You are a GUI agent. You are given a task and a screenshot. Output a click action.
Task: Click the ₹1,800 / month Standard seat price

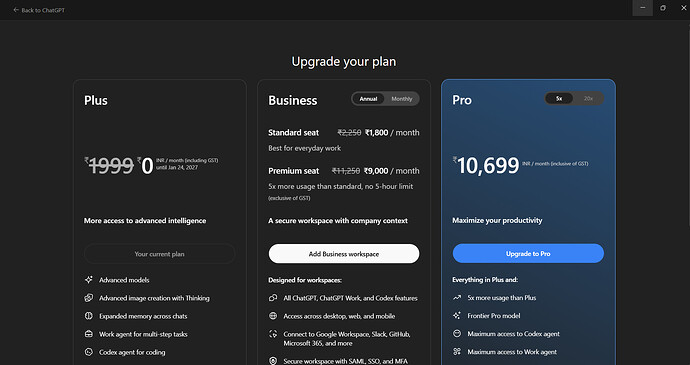tap(392, 133)
